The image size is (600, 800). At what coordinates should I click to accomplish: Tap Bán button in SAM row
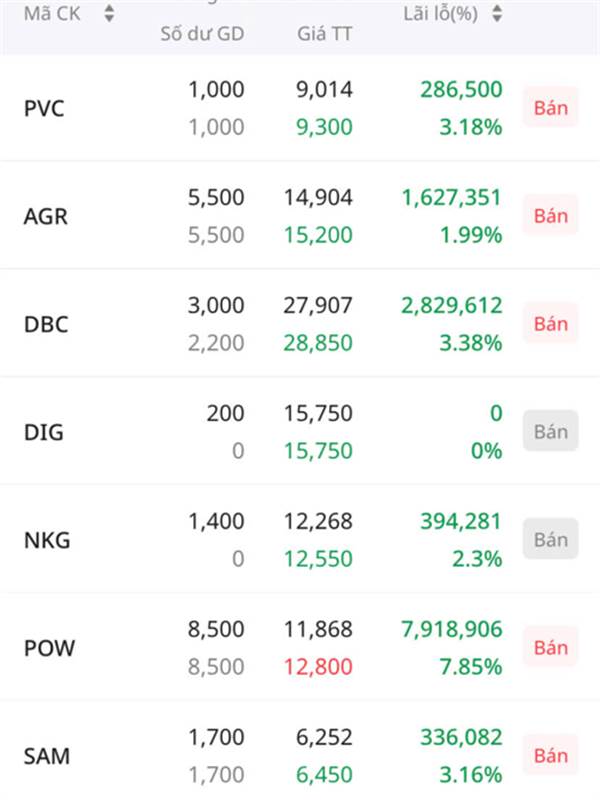click(551, 756)
